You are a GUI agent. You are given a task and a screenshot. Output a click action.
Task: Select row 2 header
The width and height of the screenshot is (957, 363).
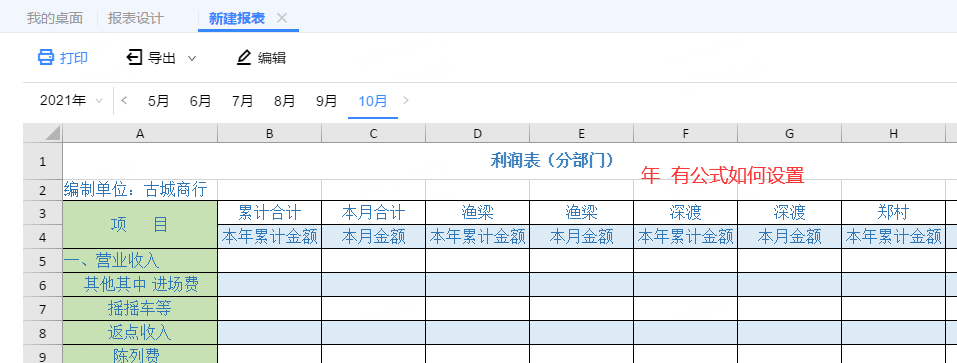point(43,190)
